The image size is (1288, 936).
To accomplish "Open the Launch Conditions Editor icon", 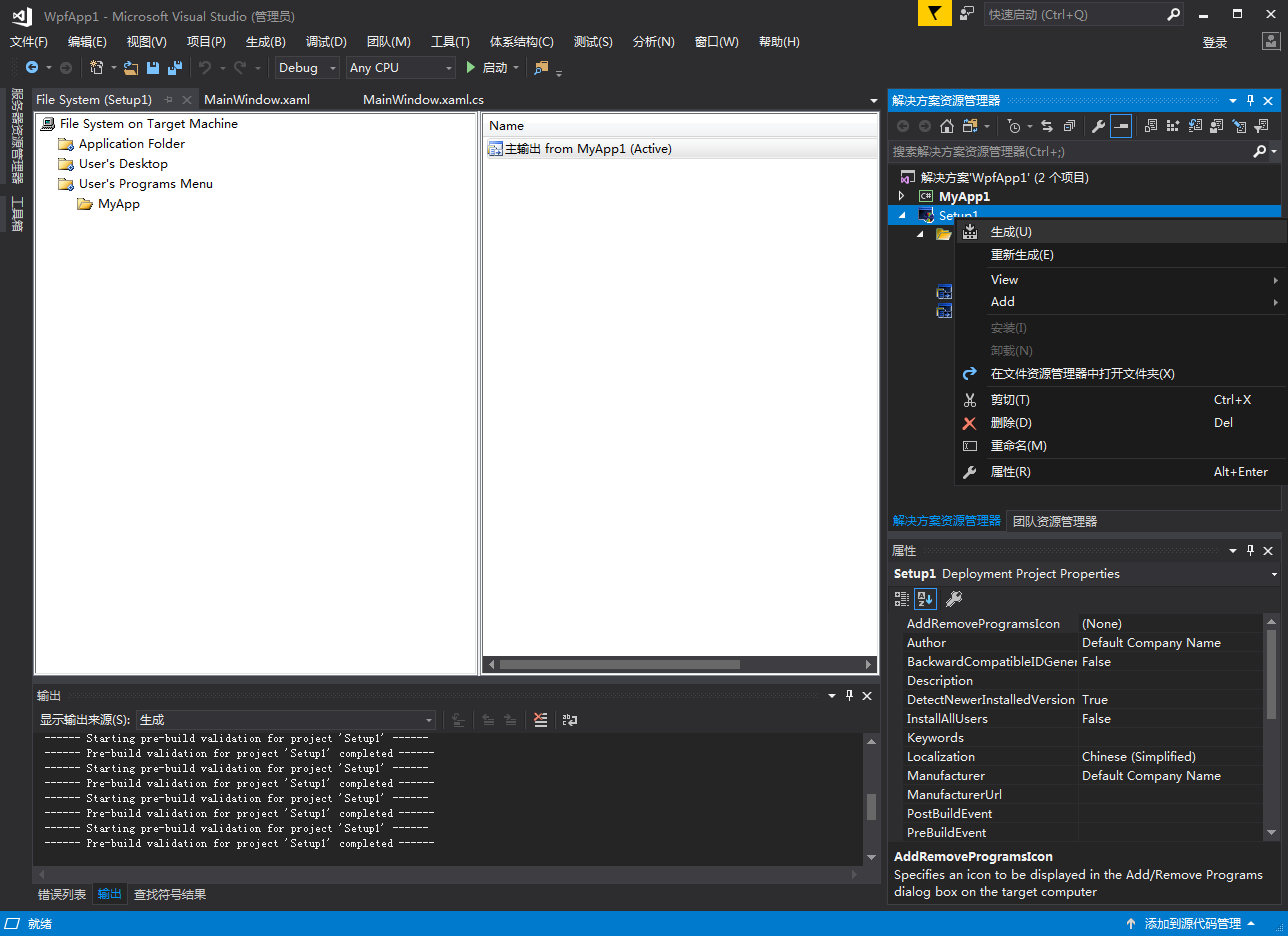I will coord(1262,126).
